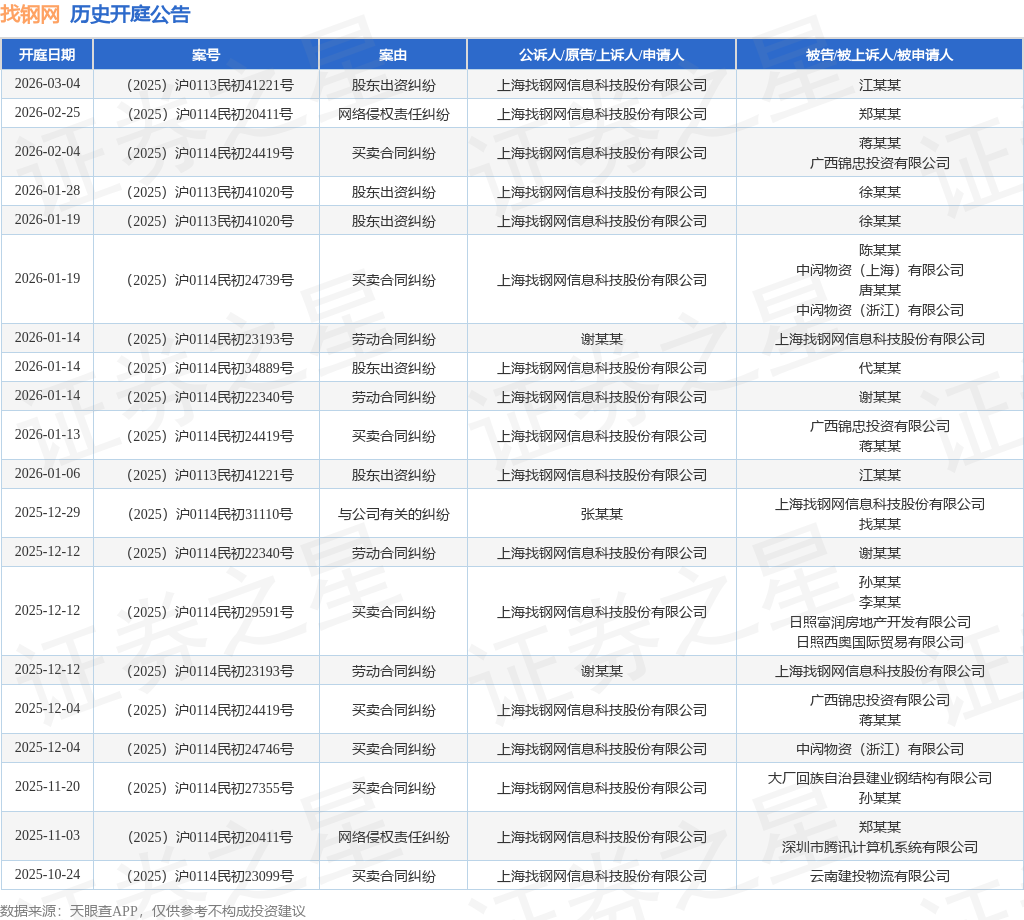Click defendant 深圳市腾讯计算机系统有限公司
The height and width of the screenshot is (920, 1024).
[x=880, y=847]
